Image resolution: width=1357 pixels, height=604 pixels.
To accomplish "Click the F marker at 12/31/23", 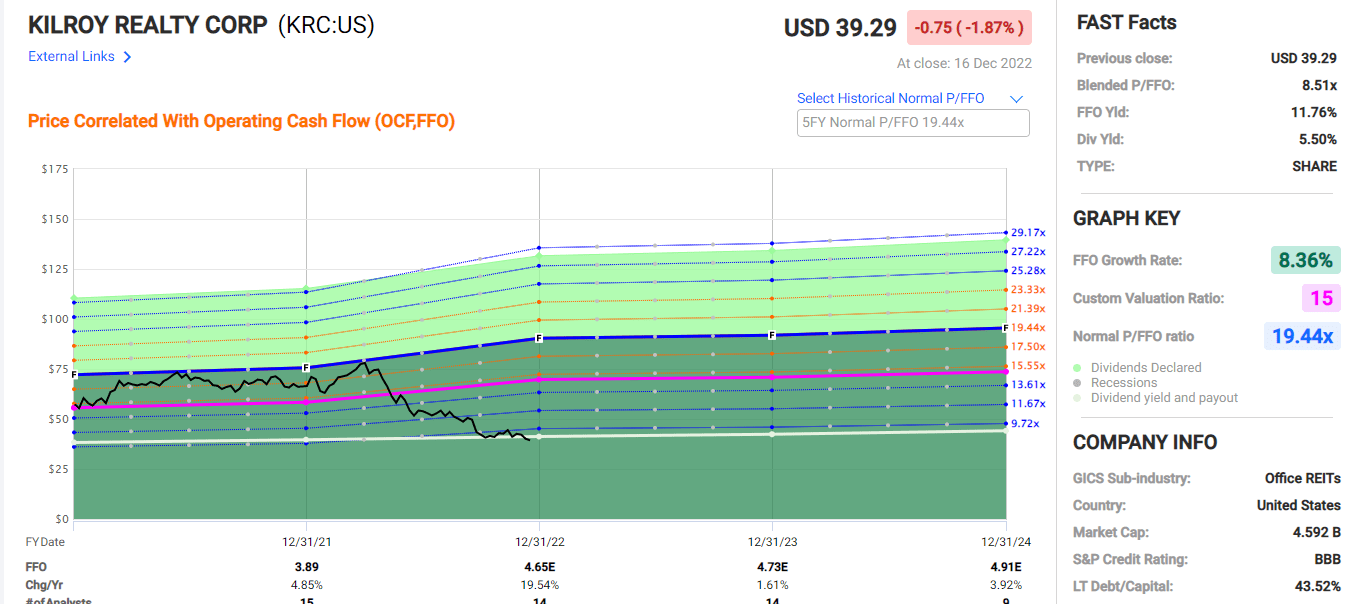I will pyautogui.click(x=773, y=336).
